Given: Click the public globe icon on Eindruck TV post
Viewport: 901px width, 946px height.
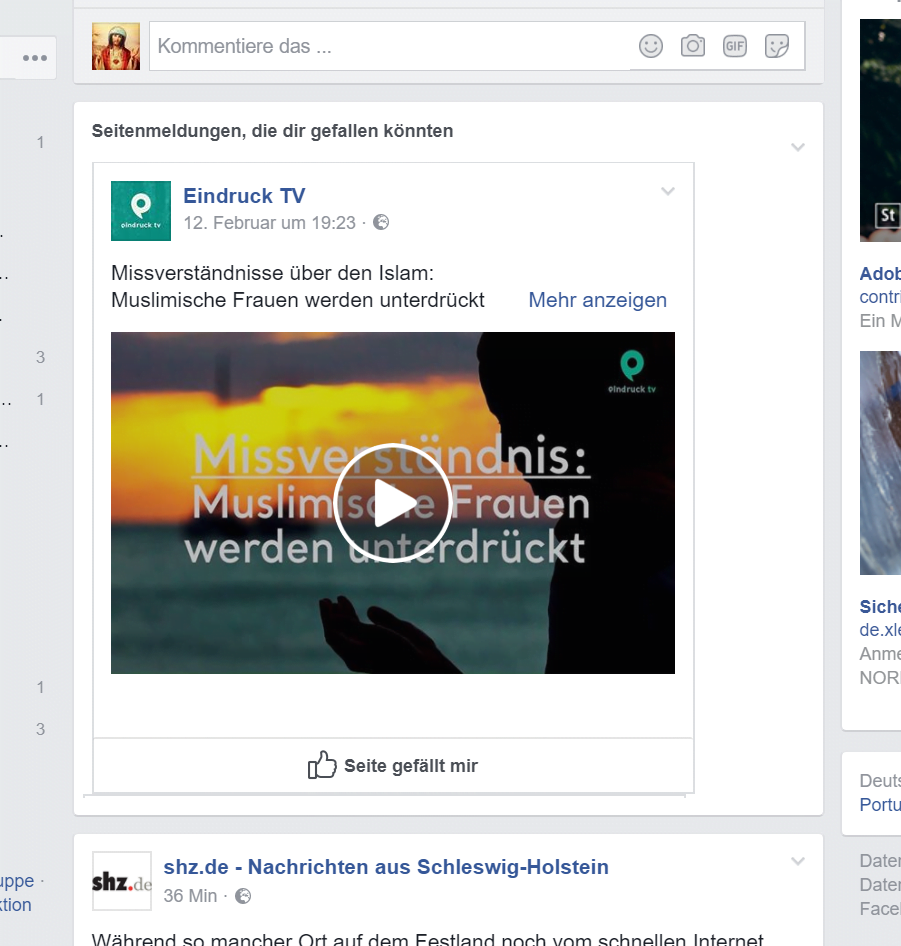Looking at the screenshot, I should 381,223.
